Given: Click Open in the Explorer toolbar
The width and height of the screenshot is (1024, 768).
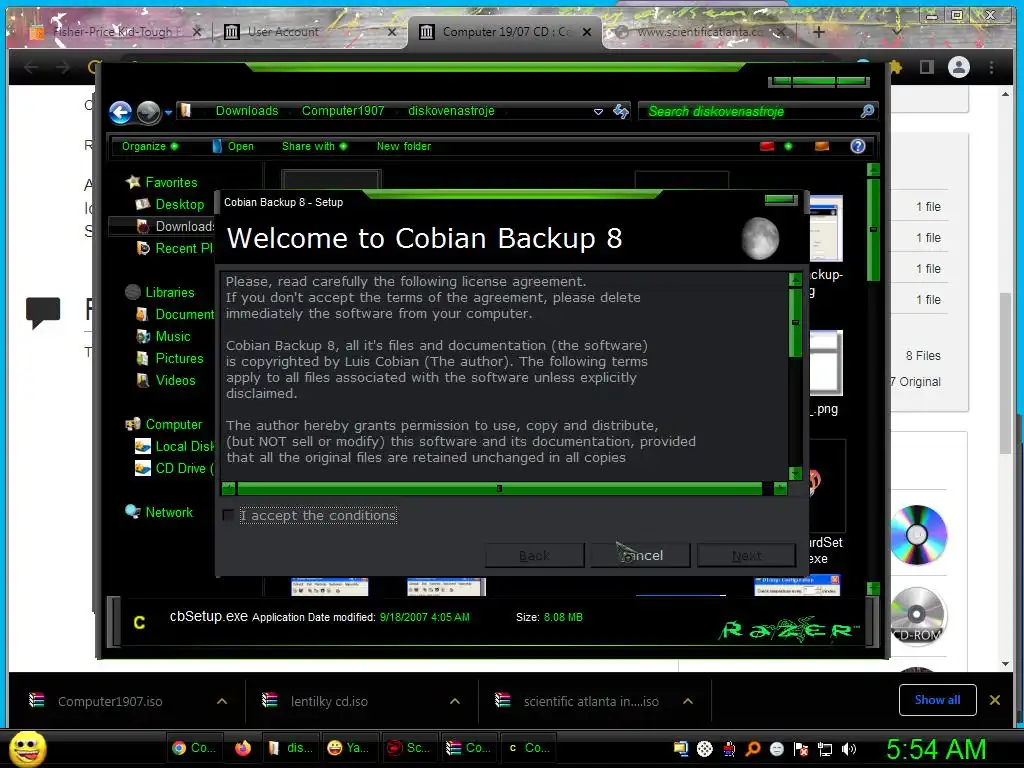Looking at the screenshot, I should tap(233, 146).
